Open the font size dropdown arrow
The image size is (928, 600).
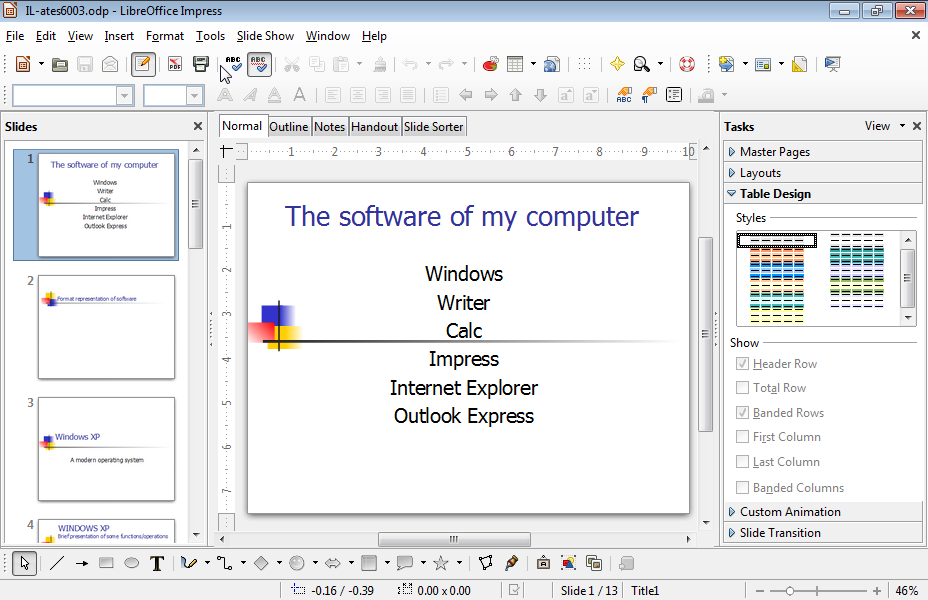tap(194, 95)
